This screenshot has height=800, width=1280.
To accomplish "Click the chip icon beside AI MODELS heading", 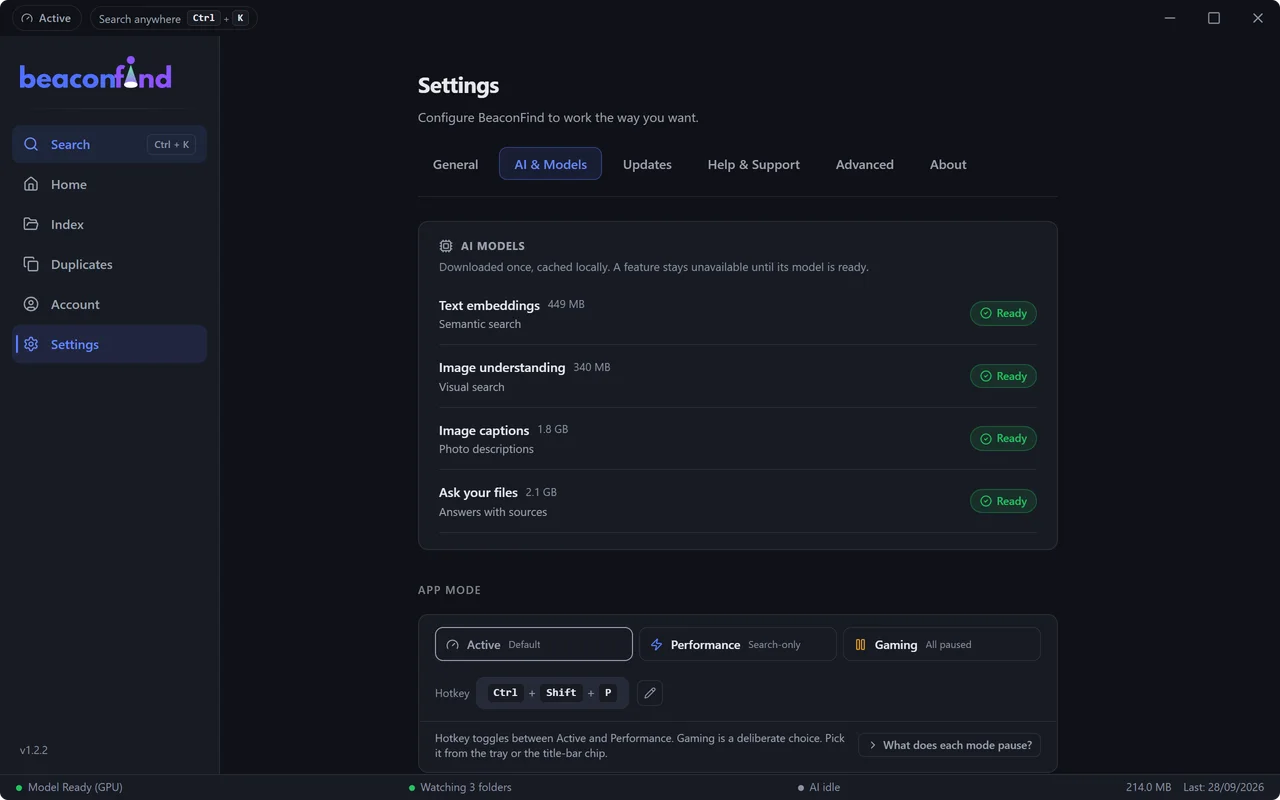I will (446, 246).
